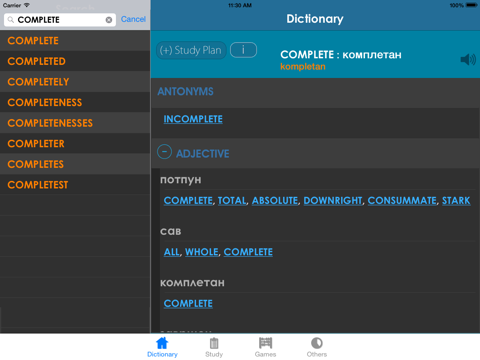Open the info button next to Study Plan
Screen dimensions: 480x360
click(243, 50)
